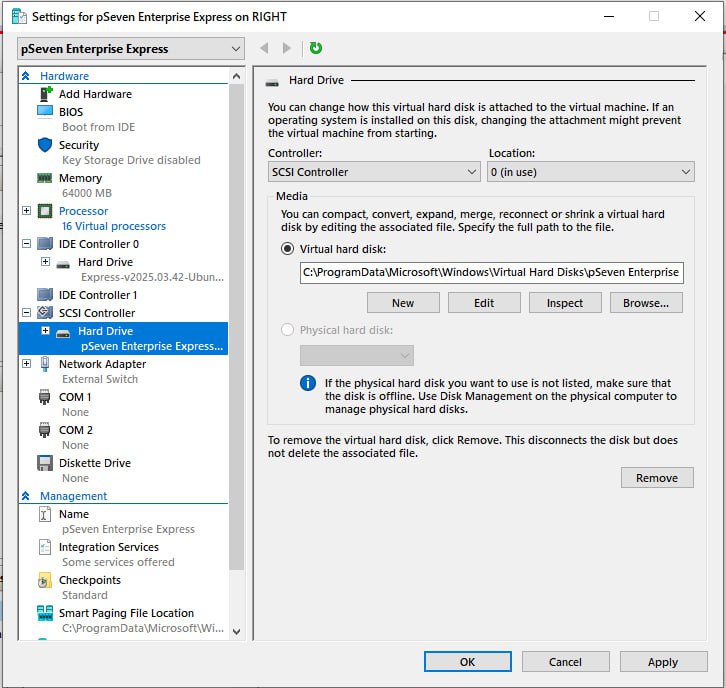This screenshot has width=726, height=688.
Task: Click the Network Adapter icon
Action: 45,364
